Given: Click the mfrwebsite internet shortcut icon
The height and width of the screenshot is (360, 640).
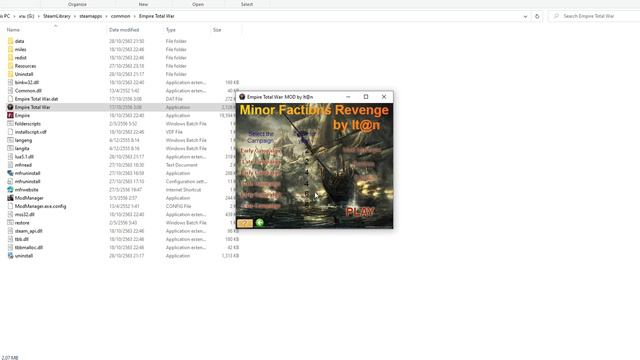Looking at the screenshot, I should coord(10,189).
